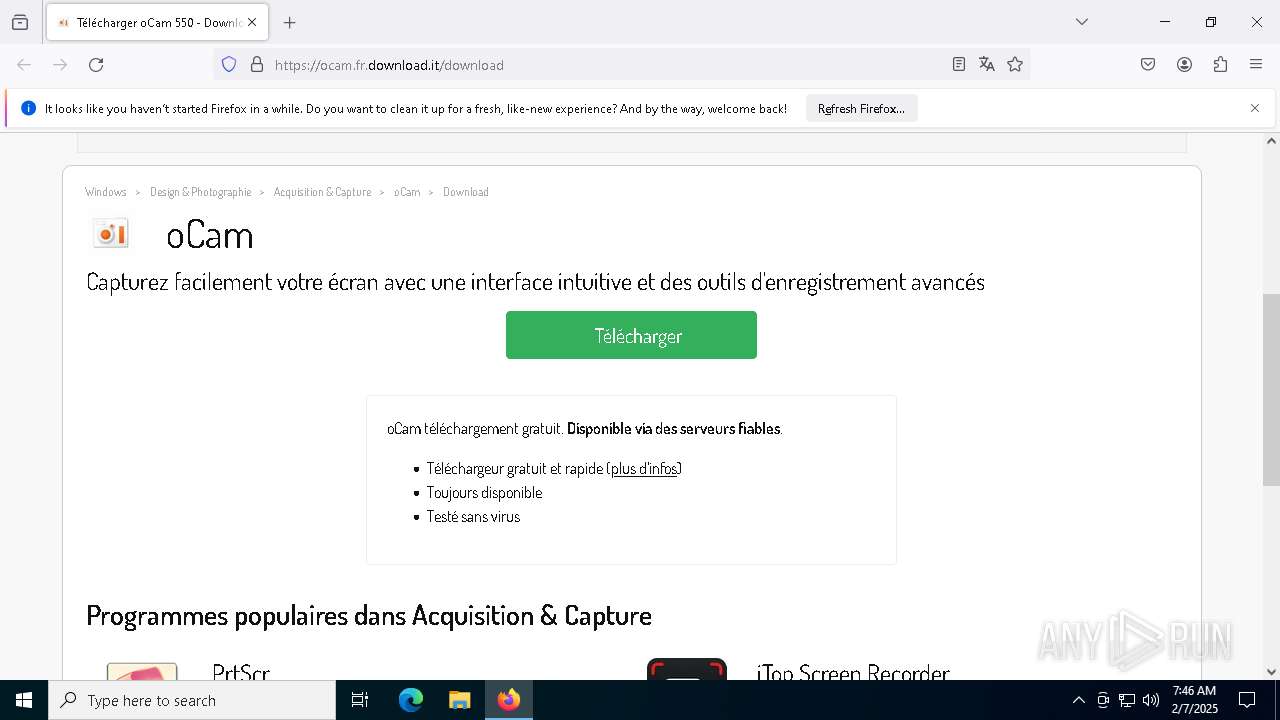This screenshot has height=720, width=1280.
Task: Click the oCam application logo icon
Action: pos(111,233)
